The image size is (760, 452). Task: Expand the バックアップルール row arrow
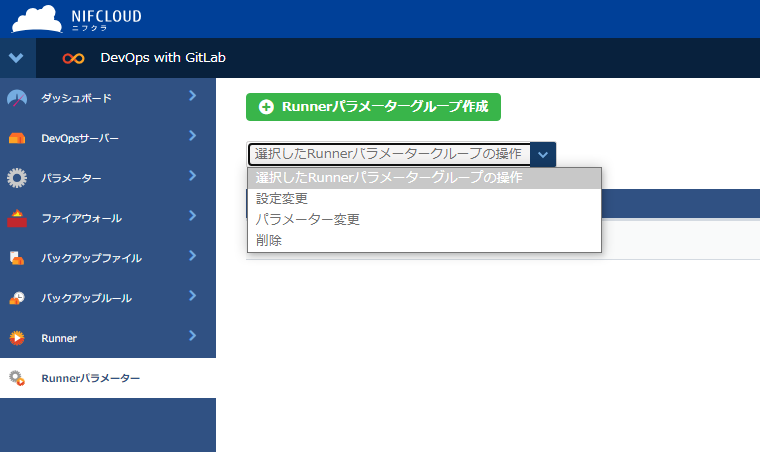[192, 296]
